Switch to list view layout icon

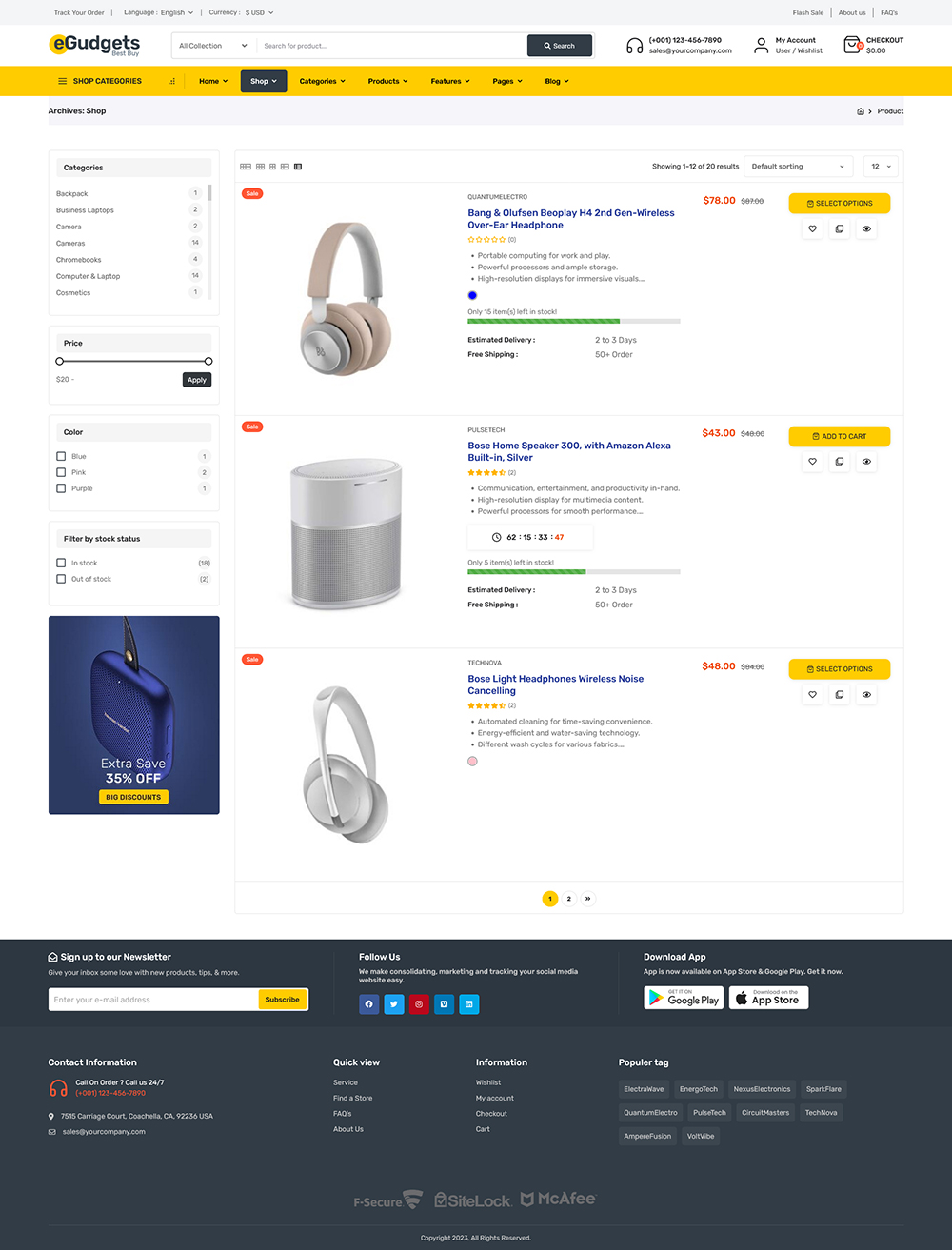(x=298, y=167)
